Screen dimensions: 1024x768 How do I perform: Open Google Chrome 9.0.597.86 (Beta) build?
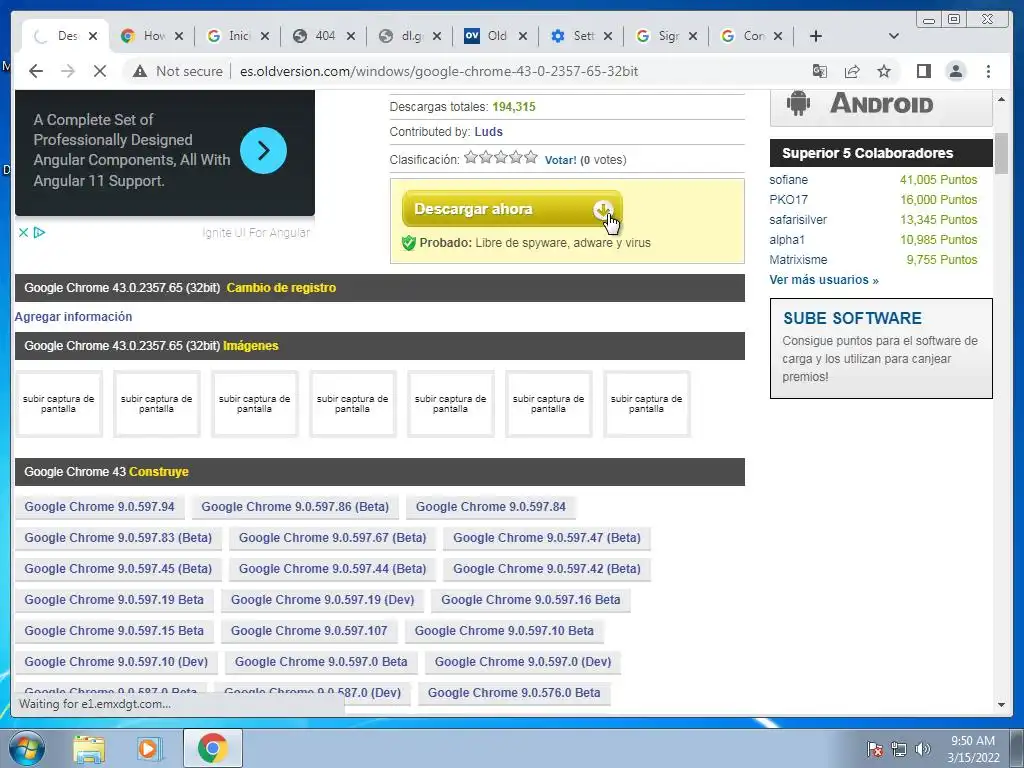coord(295,507)
